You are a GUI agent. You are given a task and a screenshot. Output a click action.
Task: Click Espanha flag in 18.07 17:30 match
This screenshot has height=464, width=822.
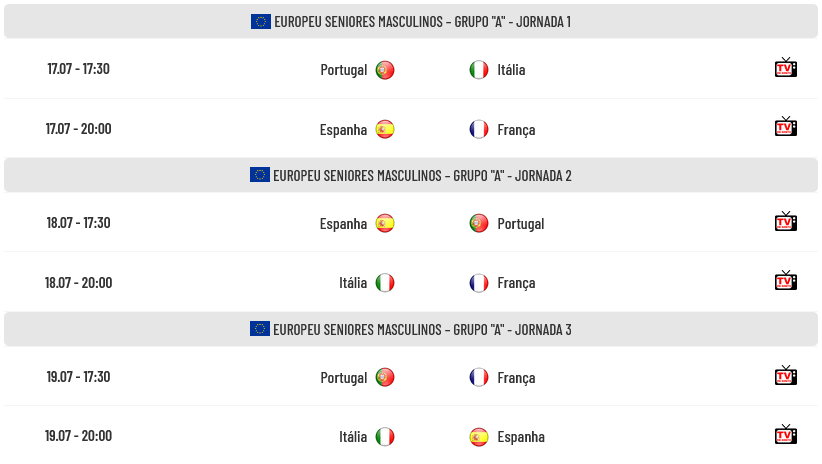tap(385, 223)
